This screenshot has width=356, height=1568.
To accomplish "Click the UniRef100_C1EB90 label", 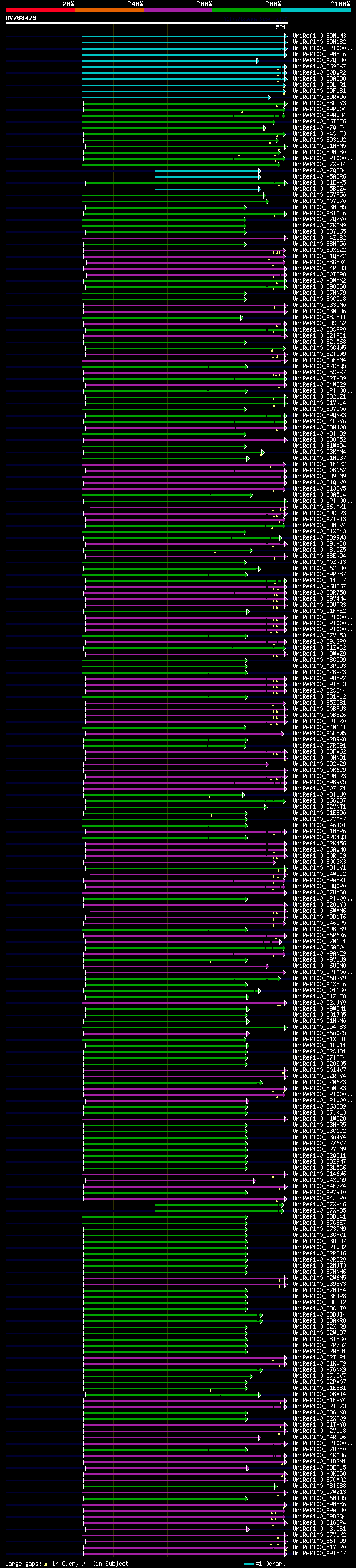I will [x=319, y=813].
